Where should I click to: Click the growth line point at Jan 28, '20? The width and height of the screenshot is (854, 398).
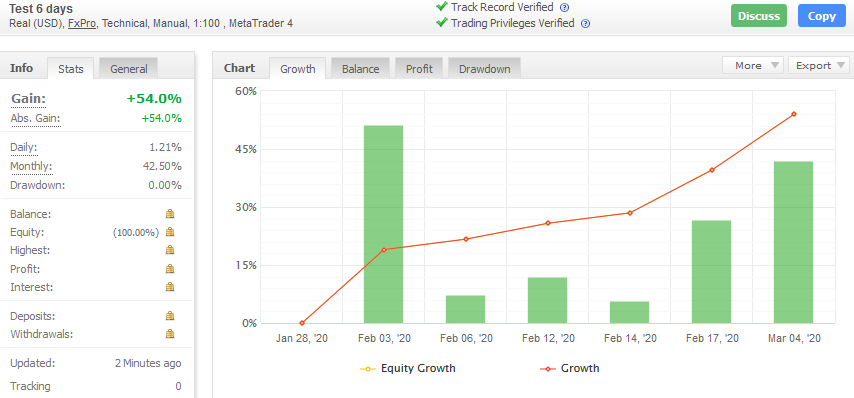coord(302,323)
